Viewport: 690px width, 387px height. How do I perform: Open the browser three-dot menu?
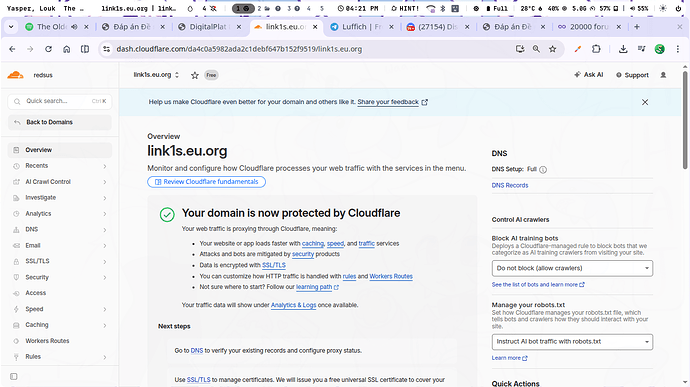click(678, 49)
